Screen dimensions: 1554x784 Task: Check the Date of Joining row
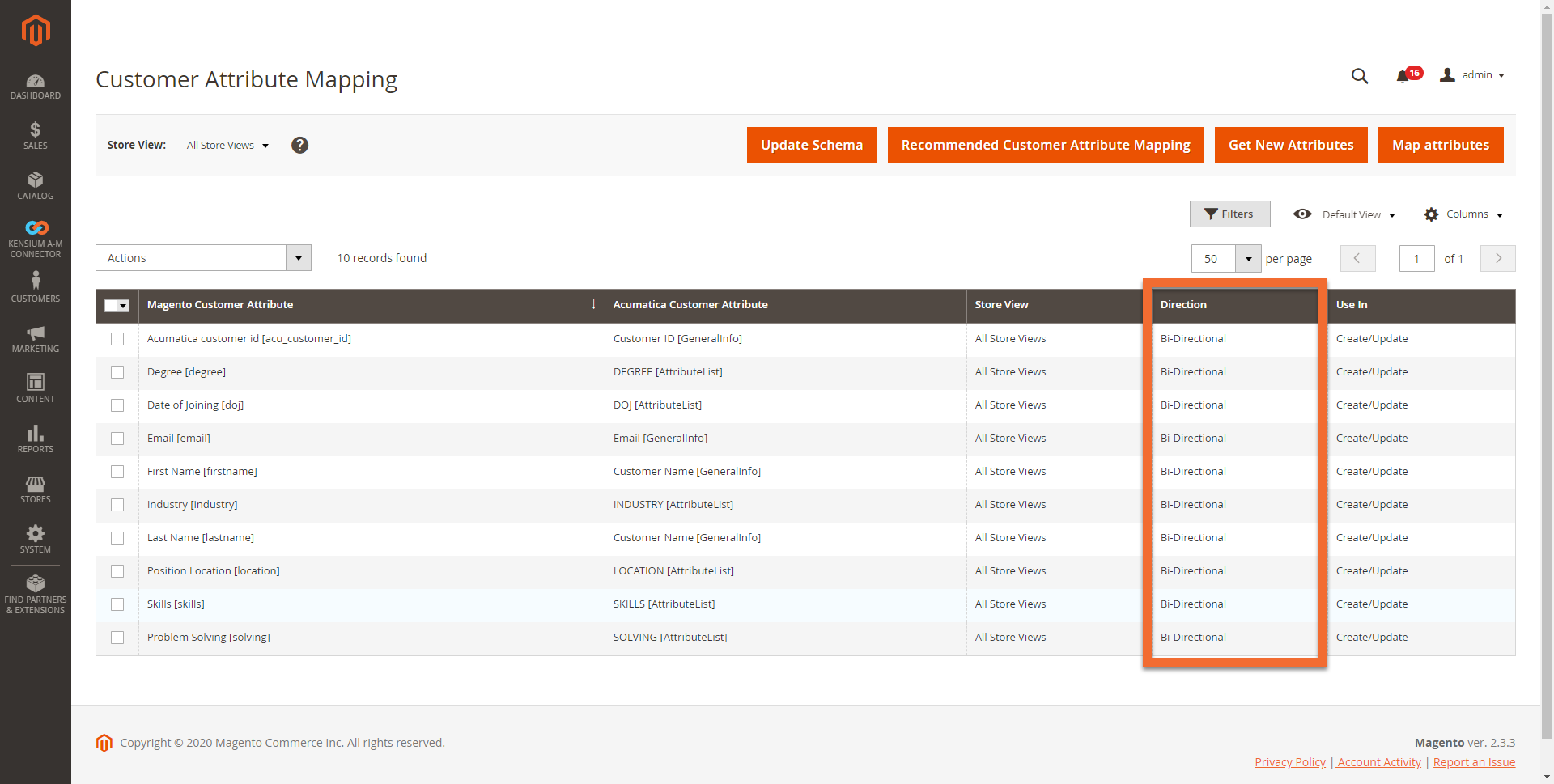coord(117,405)
